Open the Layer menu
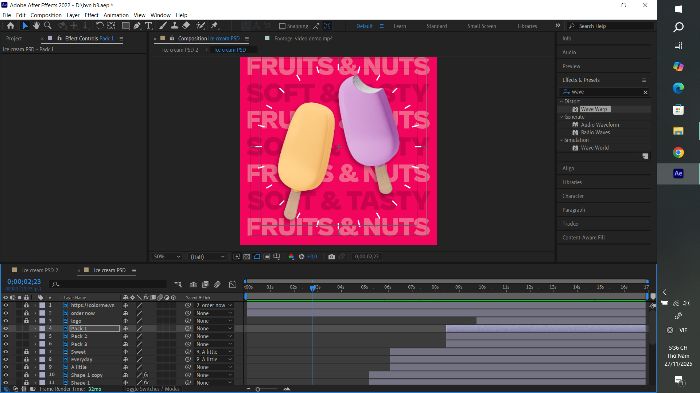This screenshot has height=393, width=700. (x=73, y=15)
